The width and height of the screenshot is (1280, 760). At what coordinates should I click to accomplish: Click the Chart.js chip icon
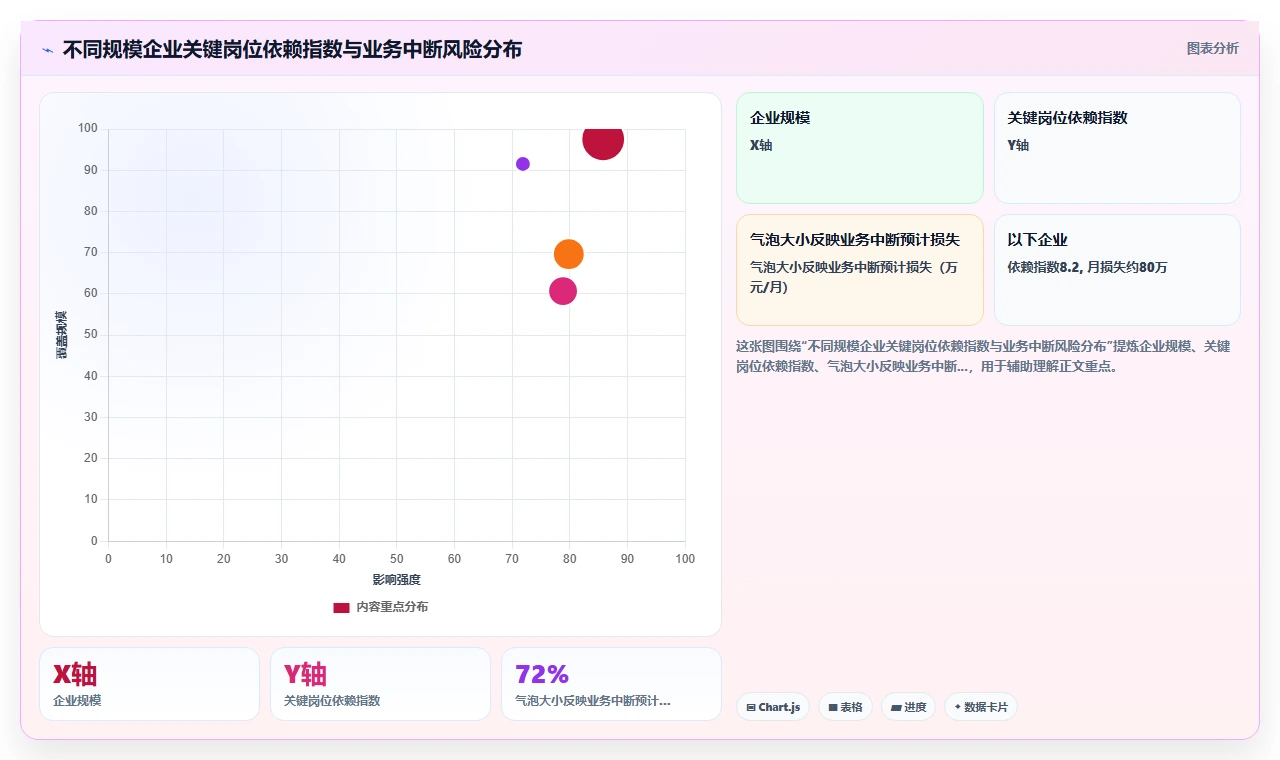click(x=751, y=707)
